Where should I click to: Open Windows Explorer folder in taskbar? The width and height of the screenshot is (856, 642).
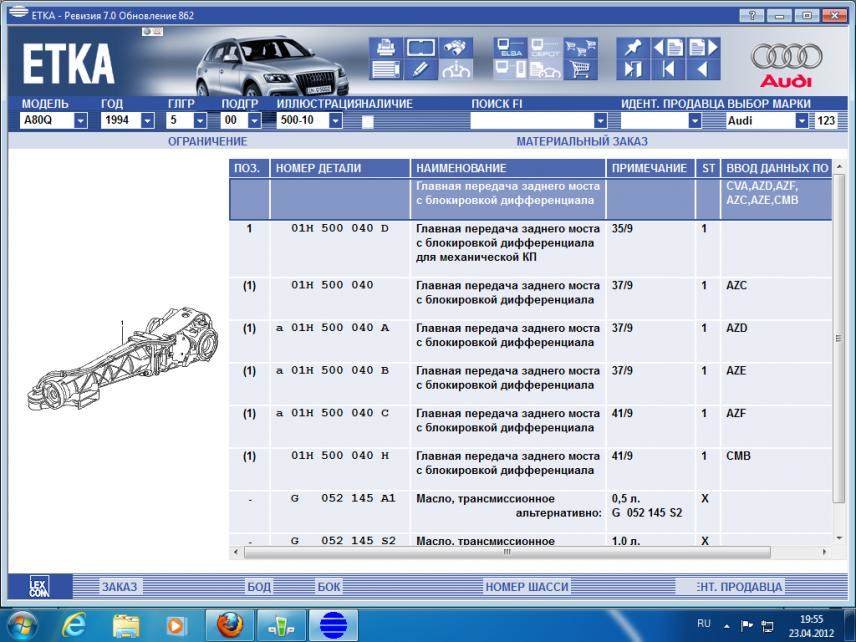pos(126,625)
